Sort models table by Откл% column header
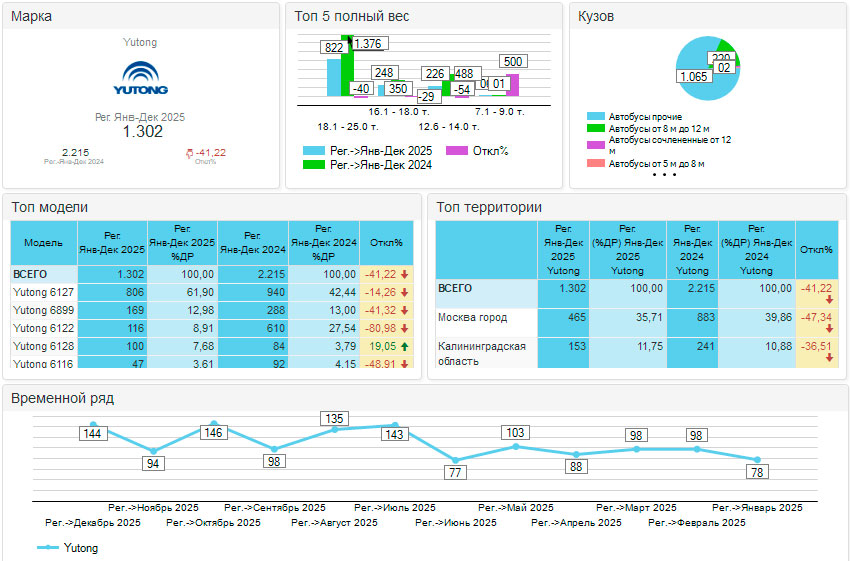Screen dimensions: 850x561 [386, 243]
